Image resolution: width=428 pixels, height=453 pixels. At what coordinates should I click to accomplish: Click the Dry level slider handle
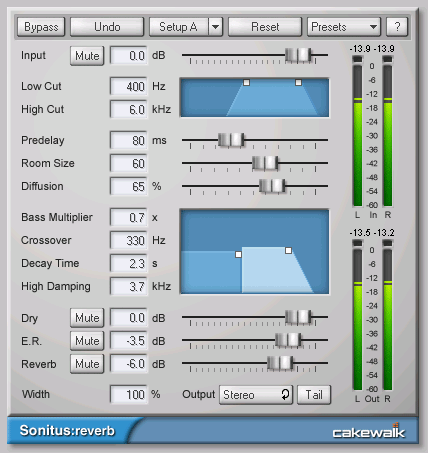(x=298, y=317)
